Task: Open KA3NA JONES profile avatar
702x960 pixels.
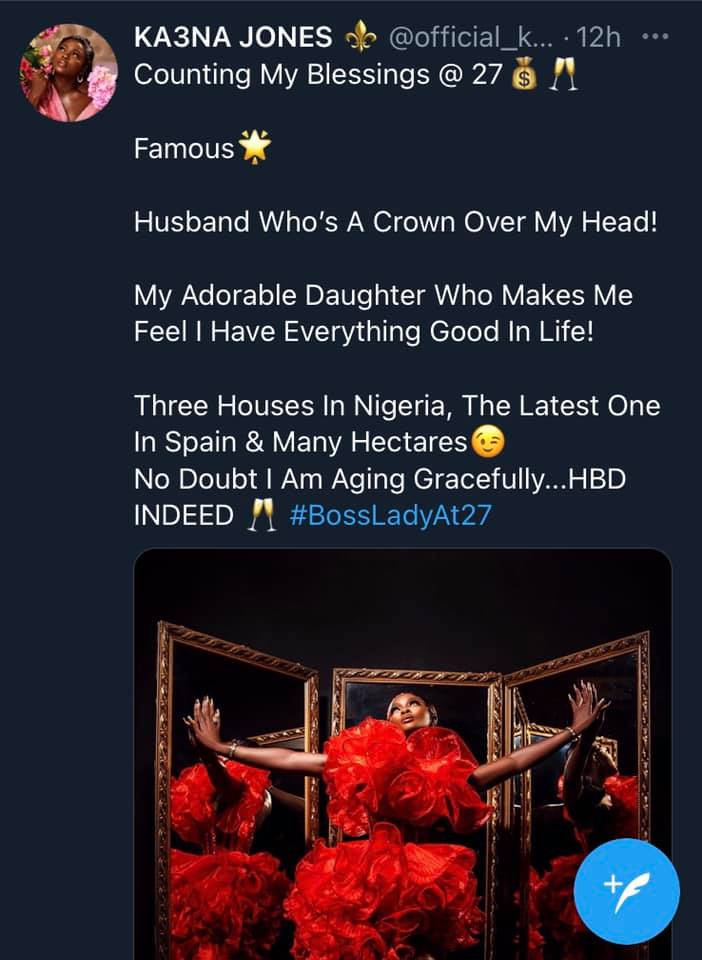Action: (x=70, y=72)
